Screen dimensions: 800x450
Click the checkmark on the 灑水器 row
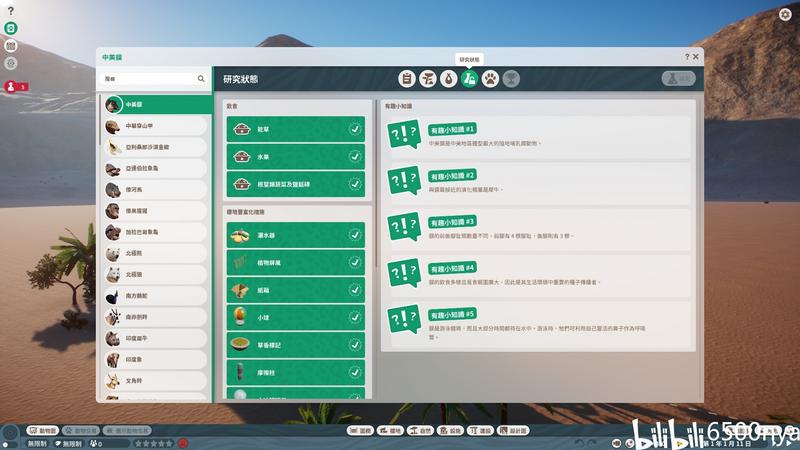click(x=355, y=235)
